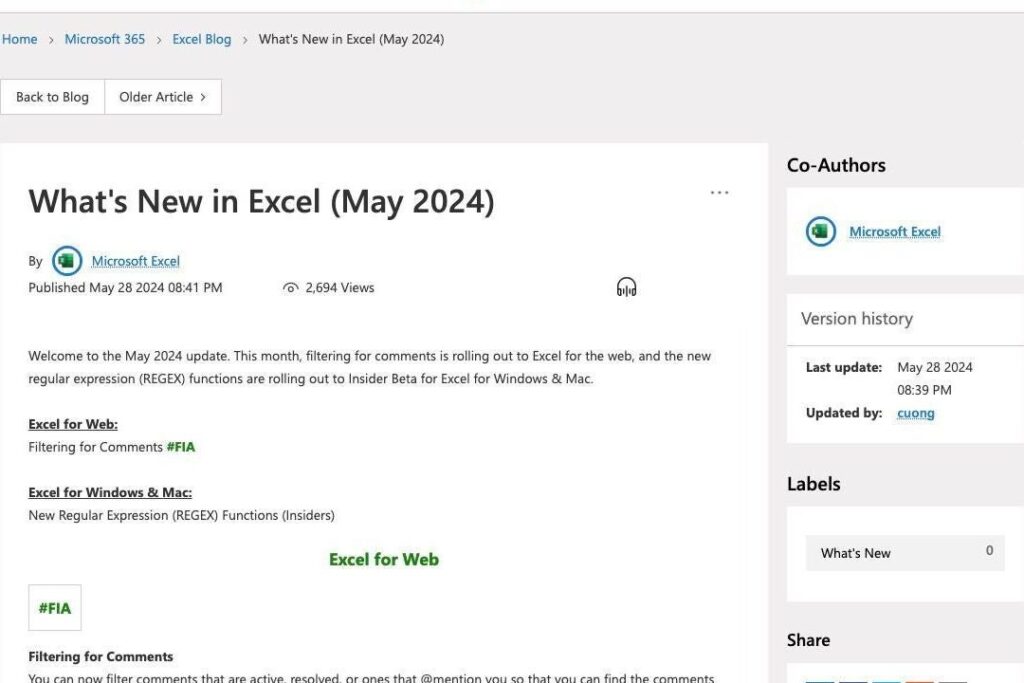
Task: Go to the Home breadcrumb link
Action: coord(20,39)
